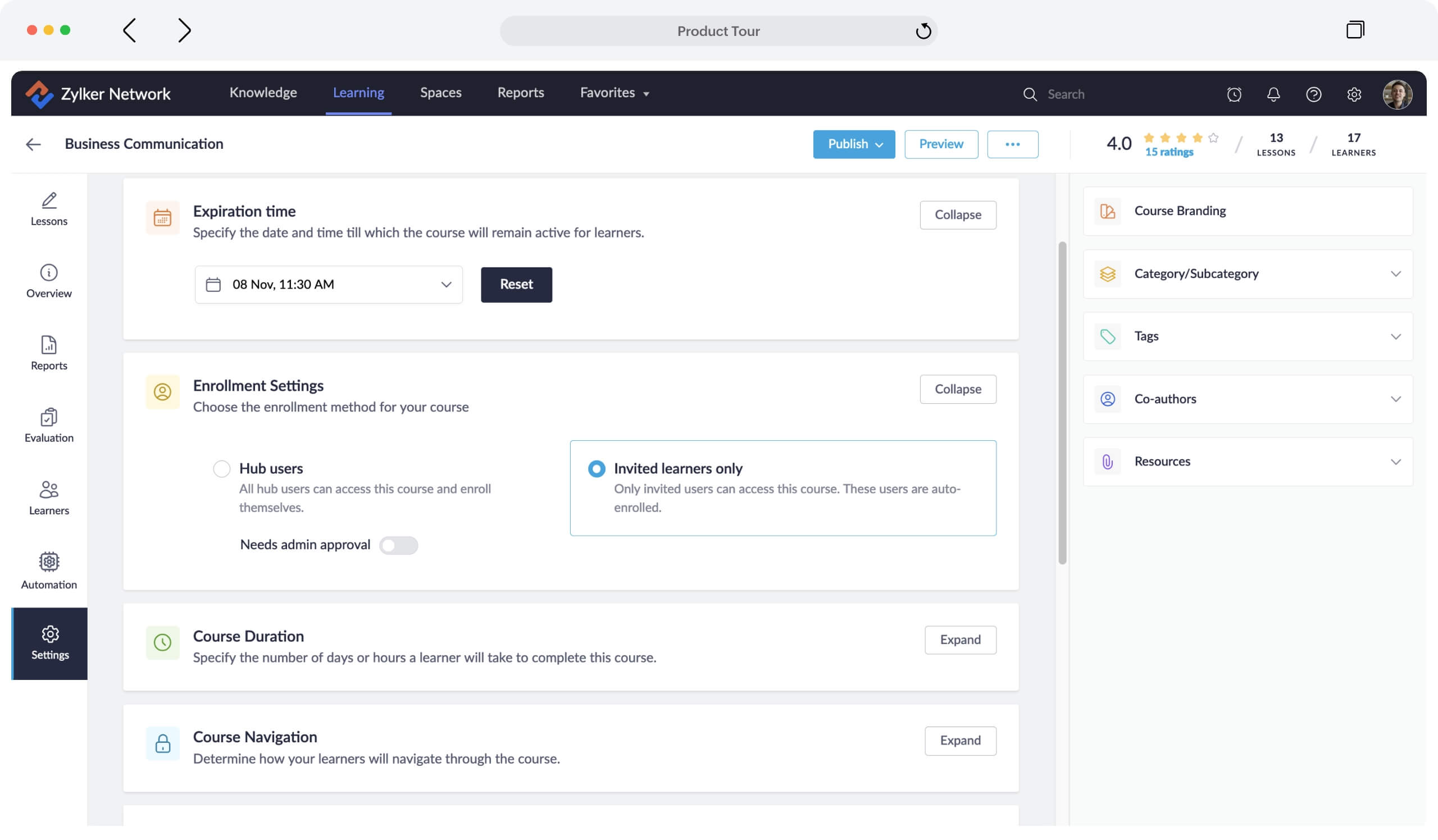Select the Overview icon in the sidebar

pos(48,281)
